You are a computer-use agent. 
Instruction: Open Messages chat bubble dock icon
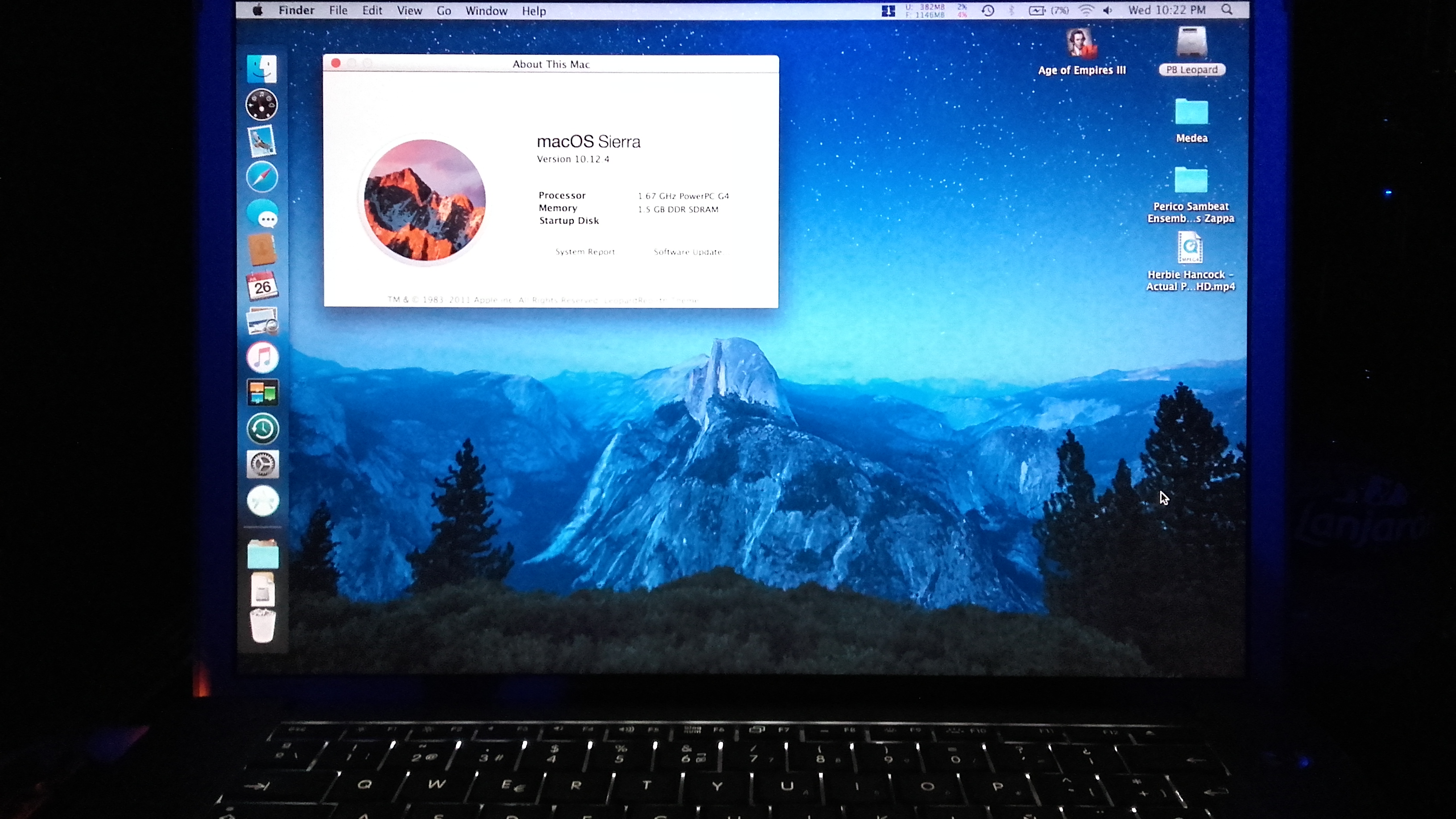point(263,214)
